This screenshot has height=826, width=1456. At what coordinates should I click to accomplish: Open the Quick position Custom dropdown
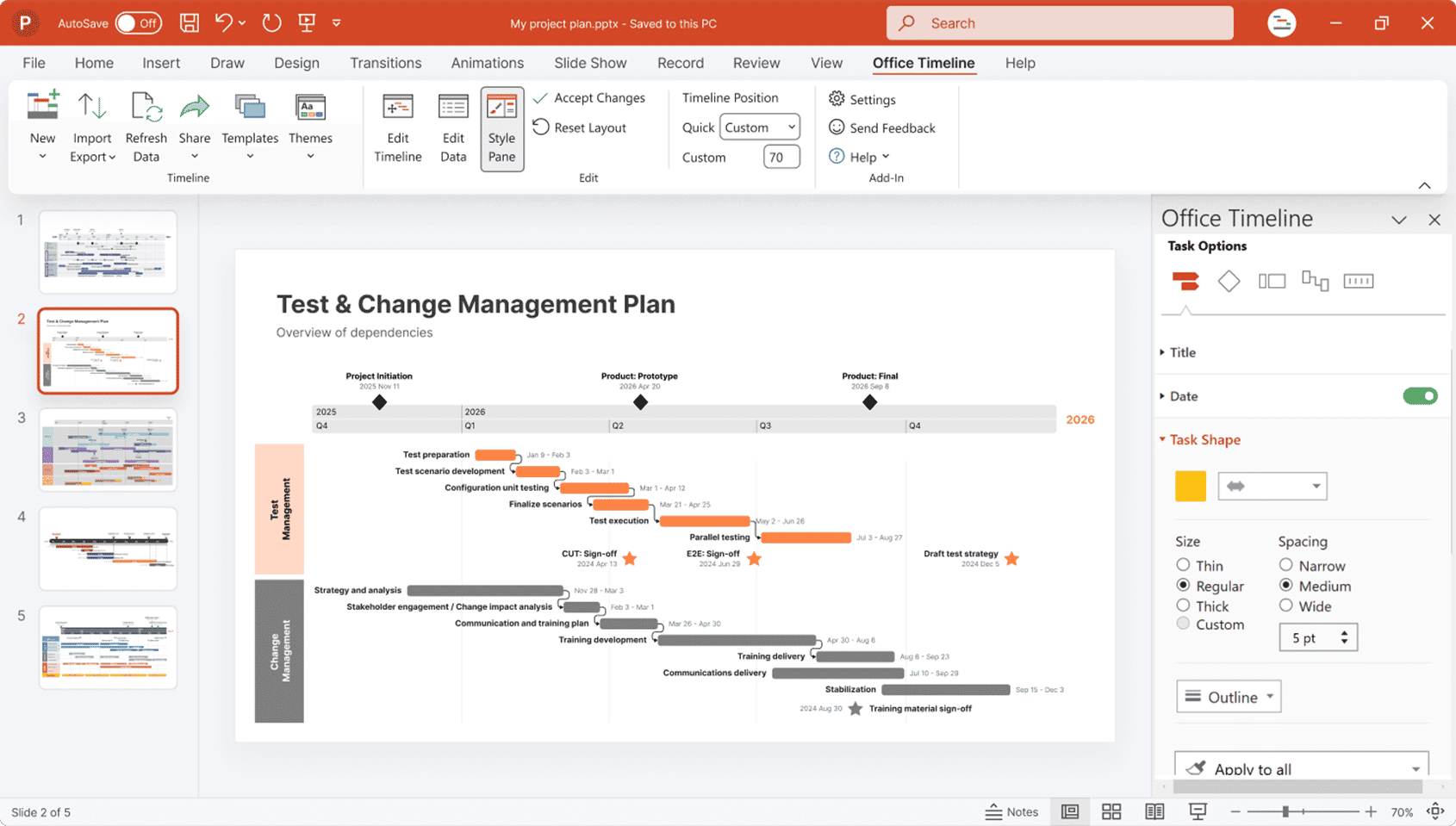(759, 127)
